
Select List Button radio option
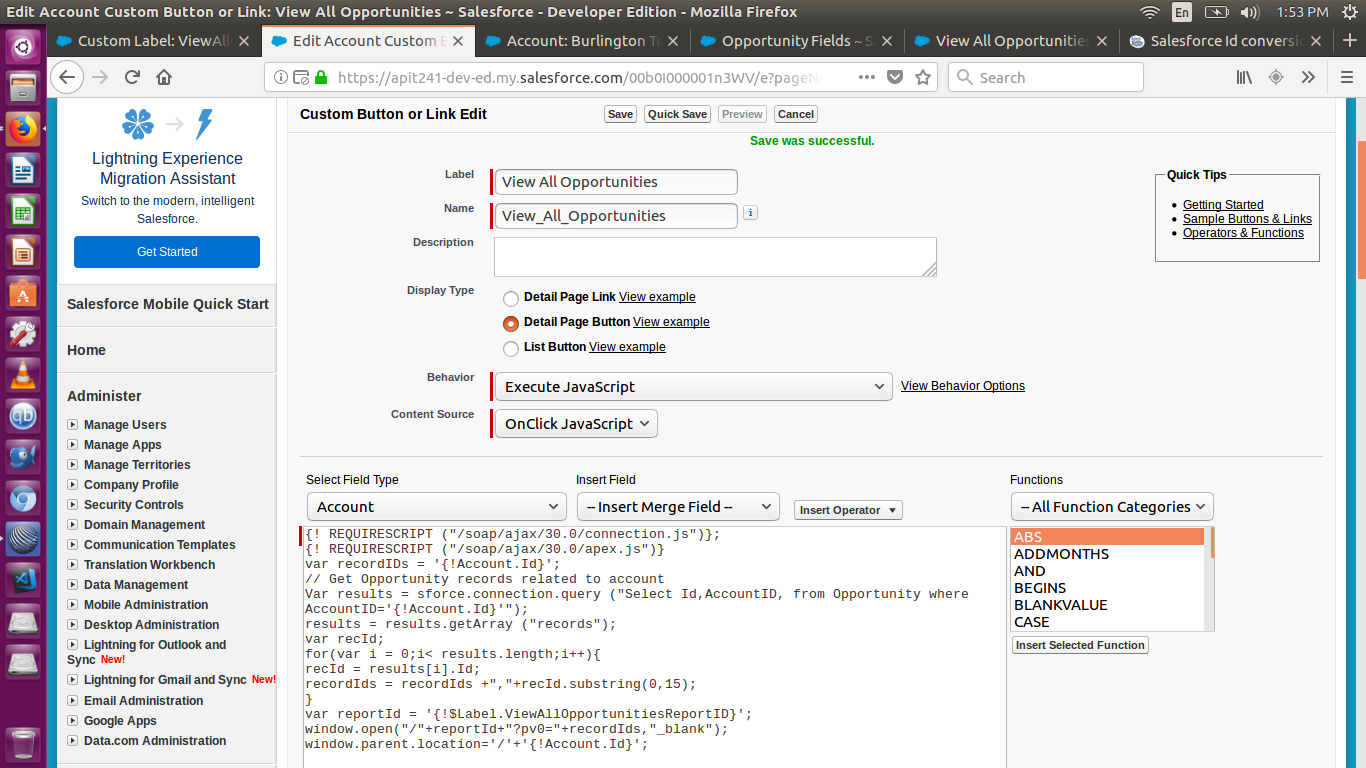click(x=511, y=348)
